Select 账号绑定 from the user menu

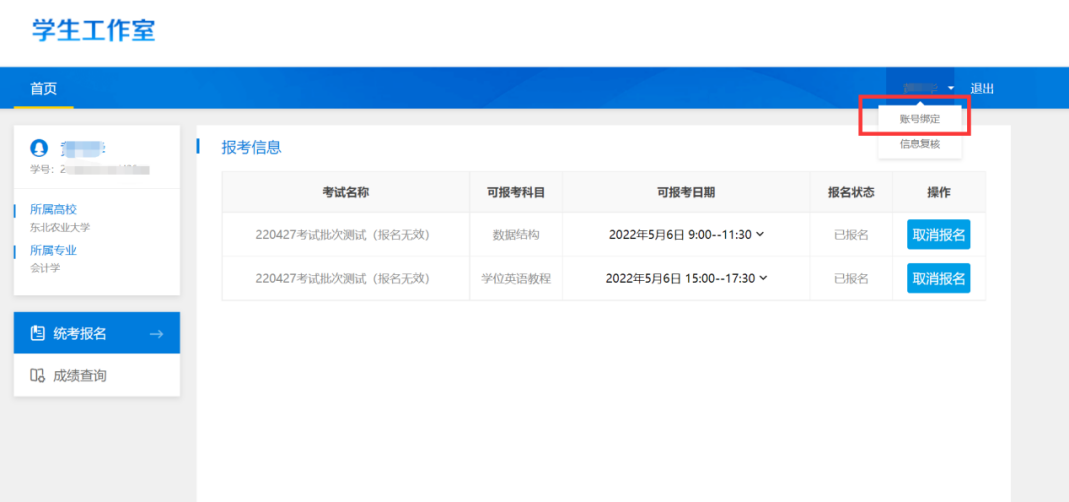(919, 118)
